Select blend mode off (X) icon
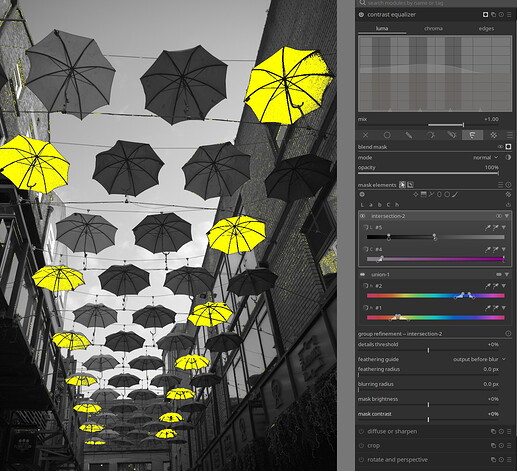 coord(366,135)
